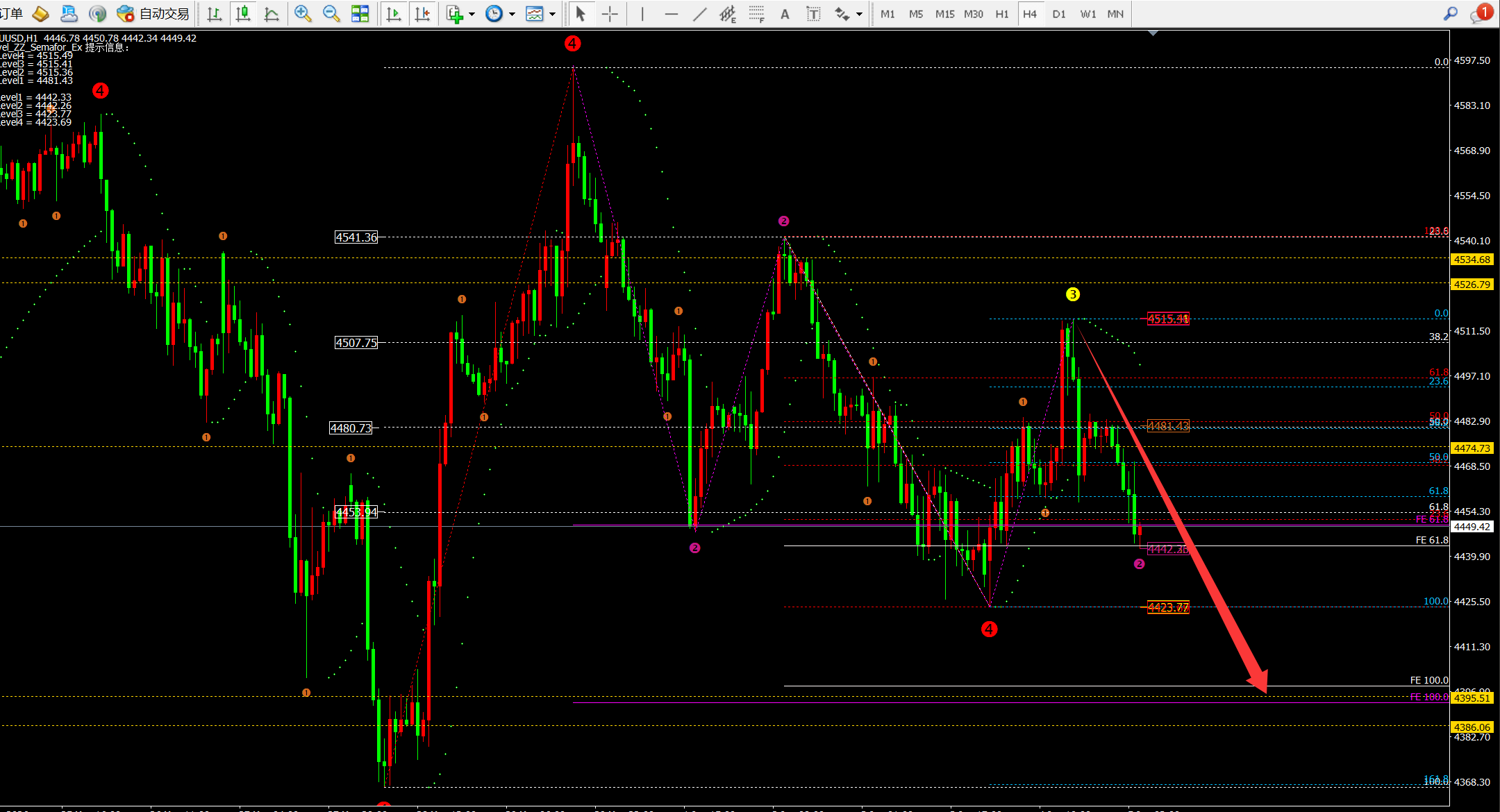Switch to M30 timeframe
This screenshot has height=812, width=1500.
(x=974, y=14)
